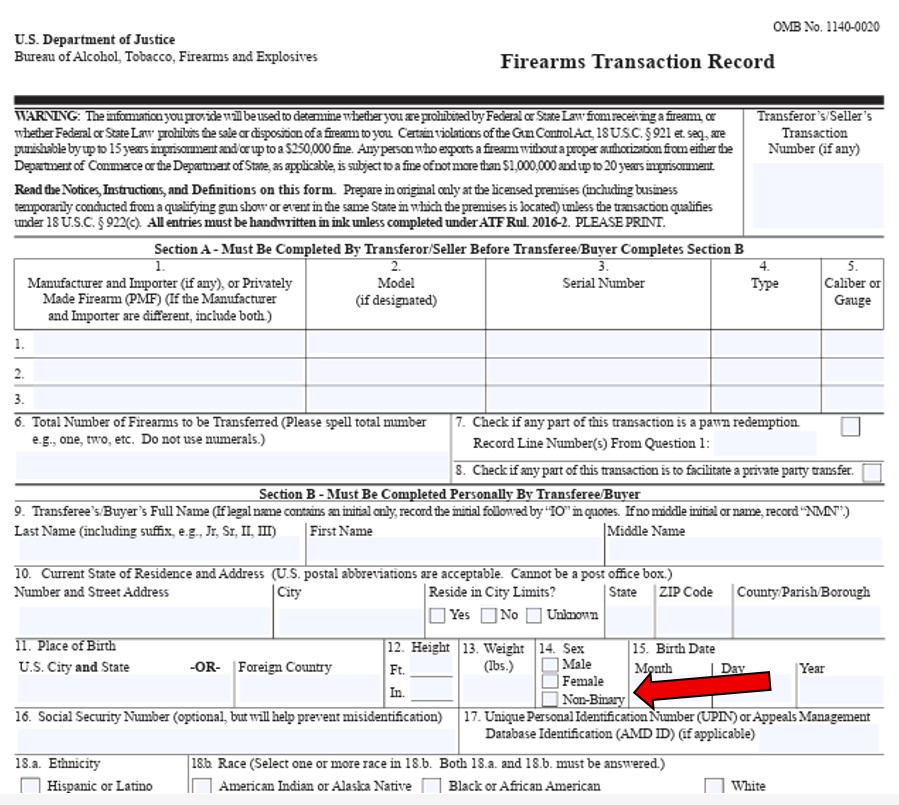Click the Transferor's Transaction Number field
Viewport: 899px width, 805px height.
tap(817, 195)
